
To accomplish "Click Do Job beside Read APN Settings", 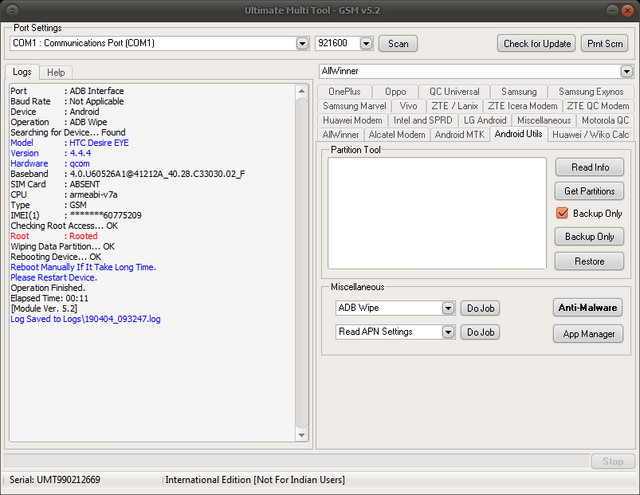I will pos(480,332).
